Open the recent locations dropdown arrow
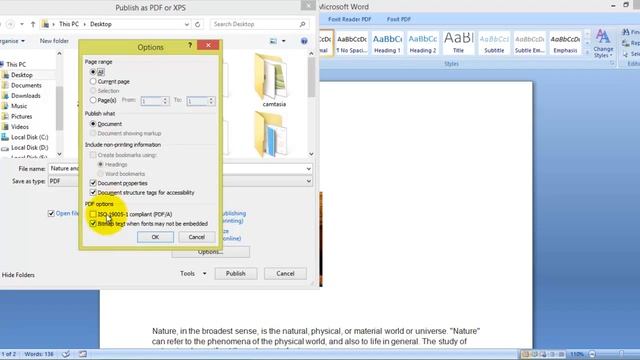Viewport: 640px width, 360px height. 22,24
